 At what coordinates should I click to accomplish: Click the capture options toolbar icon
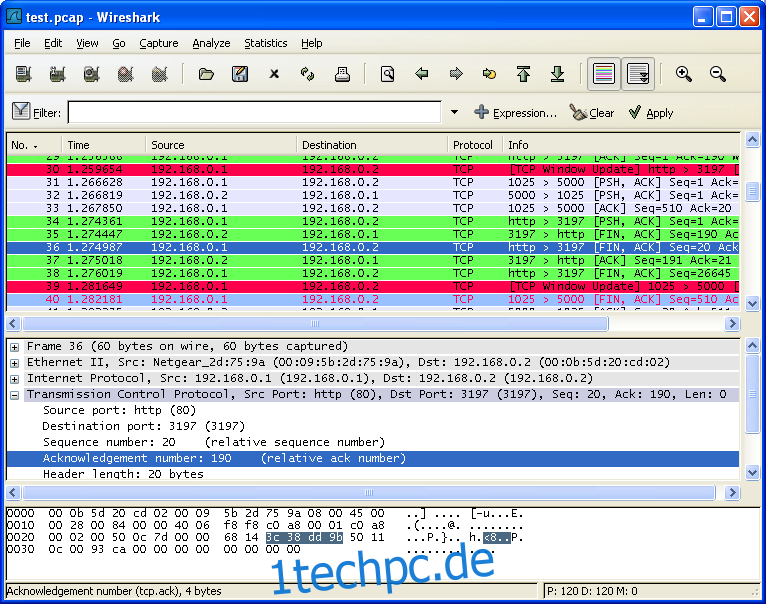[x=58, y=74]
